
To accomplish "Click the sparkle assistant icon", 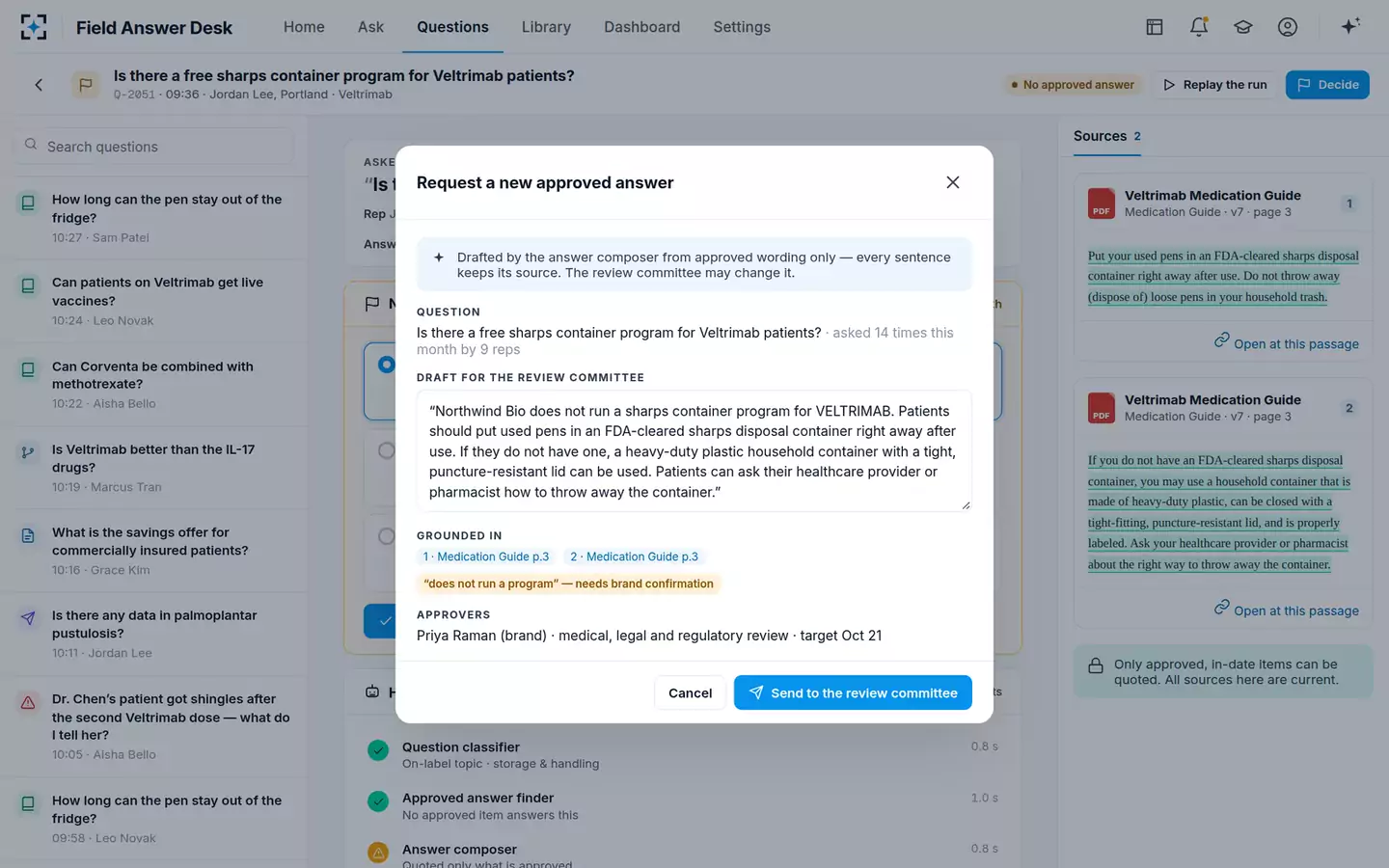I will [1350, 26].
